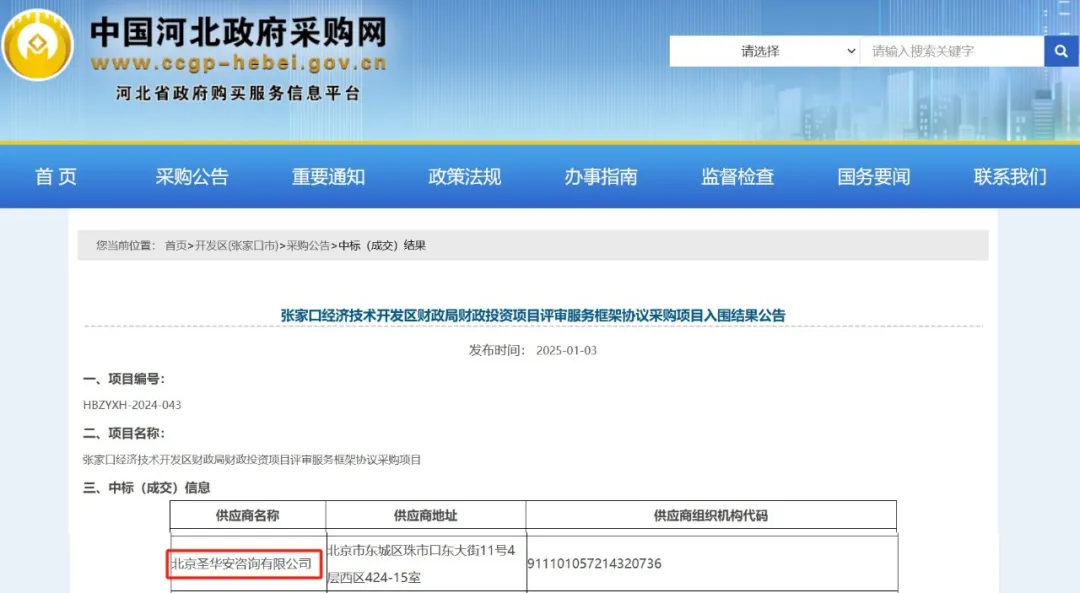Click the magnifier search button
The width and height of the screenshot is (1080, 593).
click(1060, 51)
